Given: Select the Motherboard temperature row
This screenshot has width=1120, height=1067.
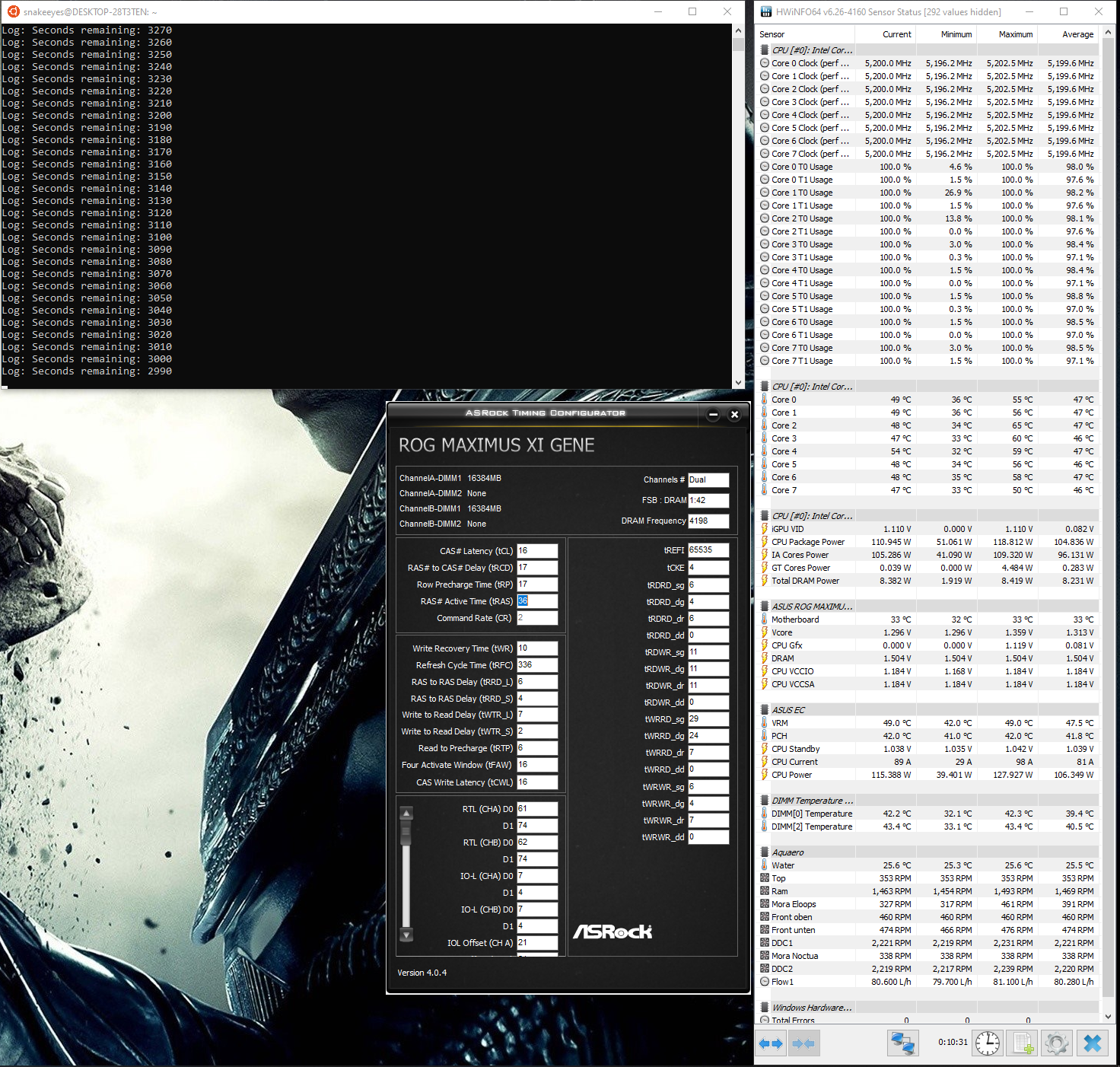Looking at the screenshot, I should (x=928, y=619).
